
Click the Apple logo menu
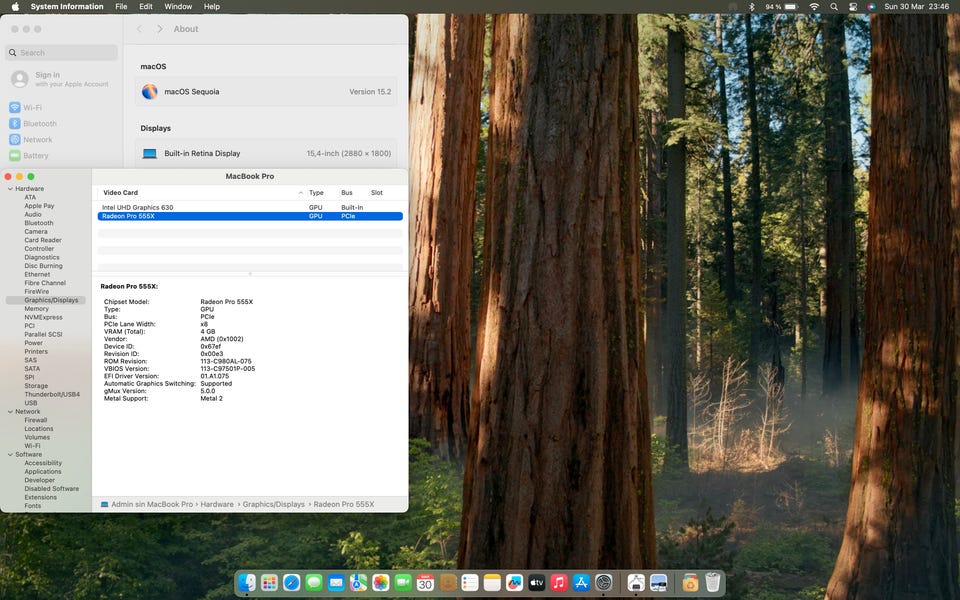[15, 6]
